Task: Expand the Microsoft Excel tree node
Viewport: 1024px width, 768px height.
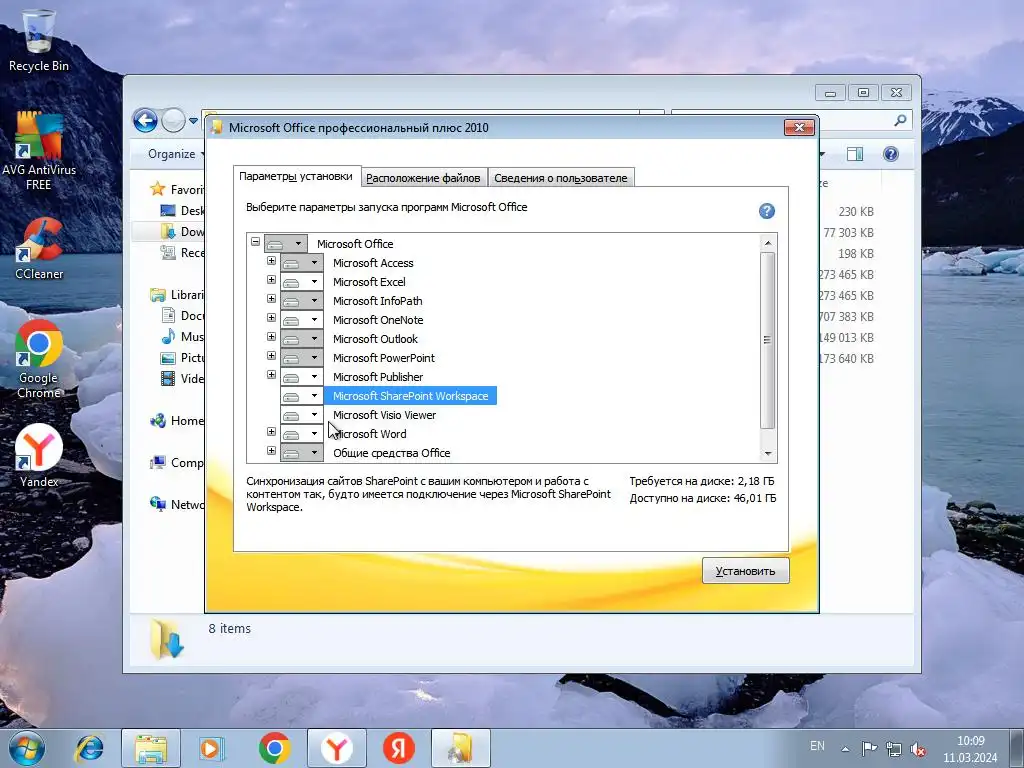Action: pos(271,280)
